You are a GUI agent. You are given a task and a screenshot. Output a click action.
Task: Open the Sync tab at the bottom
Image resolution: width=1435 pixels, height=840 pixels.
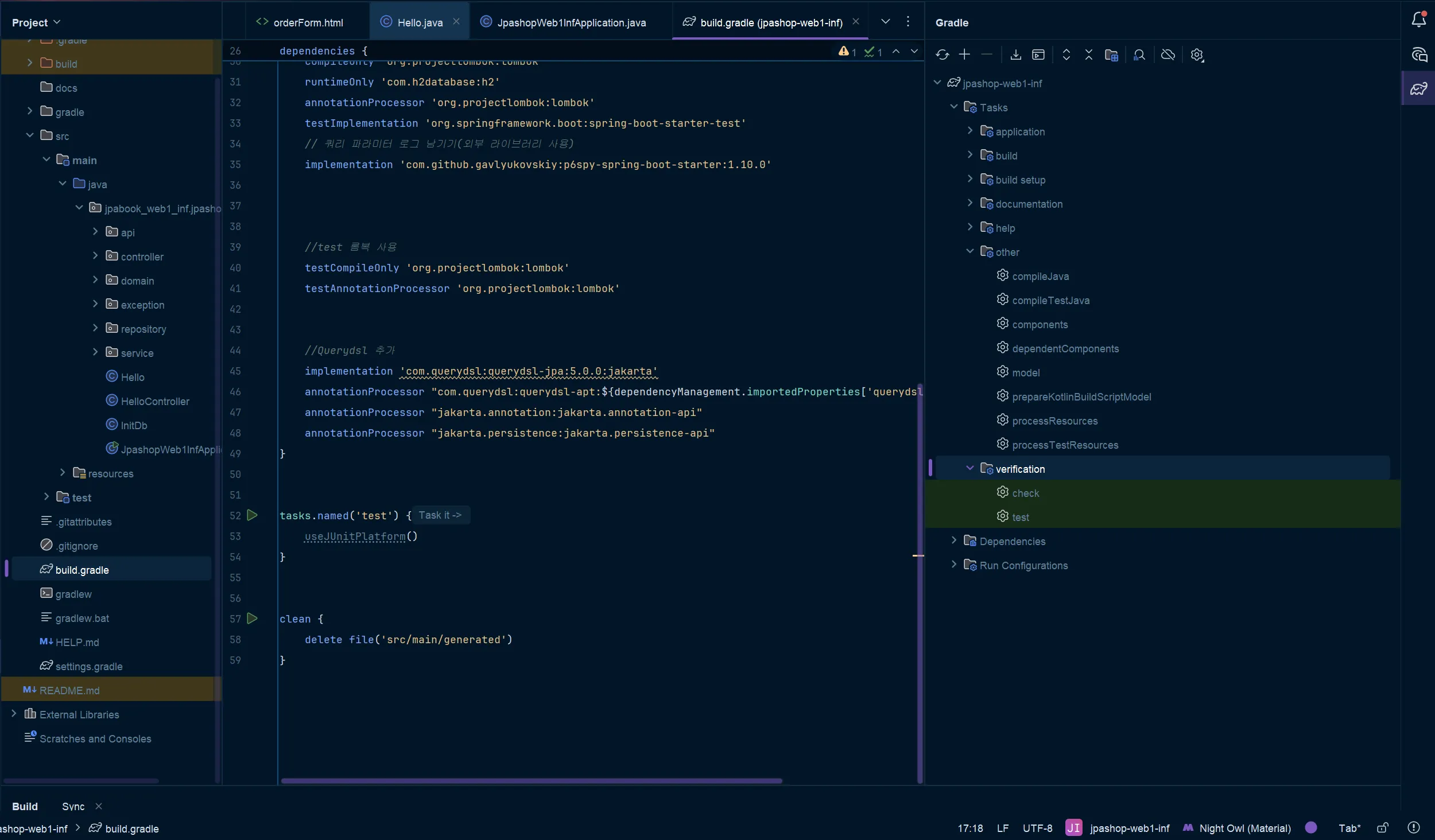72,806
